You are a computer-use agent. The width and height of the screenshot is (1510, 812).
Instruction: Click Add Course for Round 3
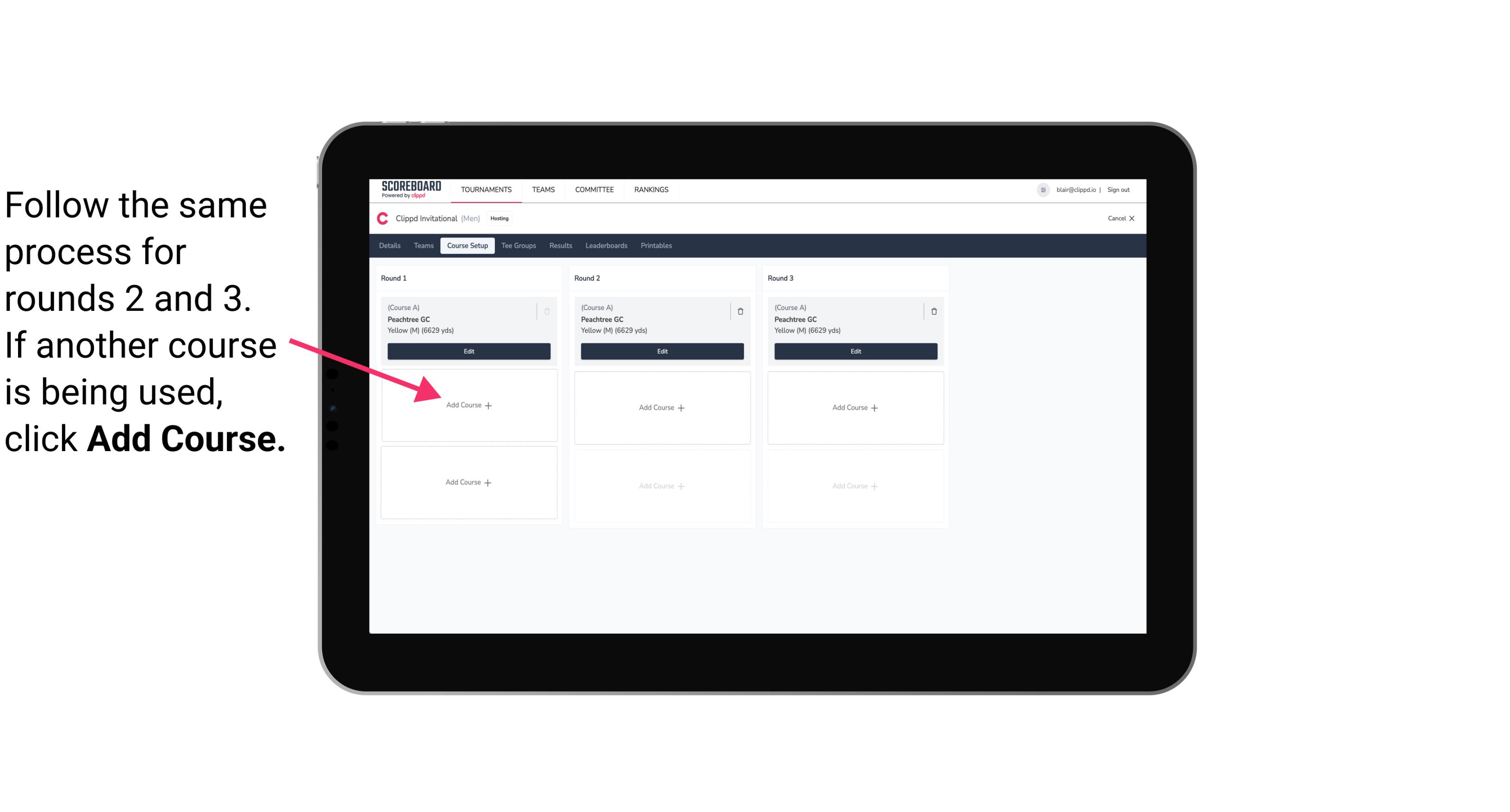coord(854,407)
